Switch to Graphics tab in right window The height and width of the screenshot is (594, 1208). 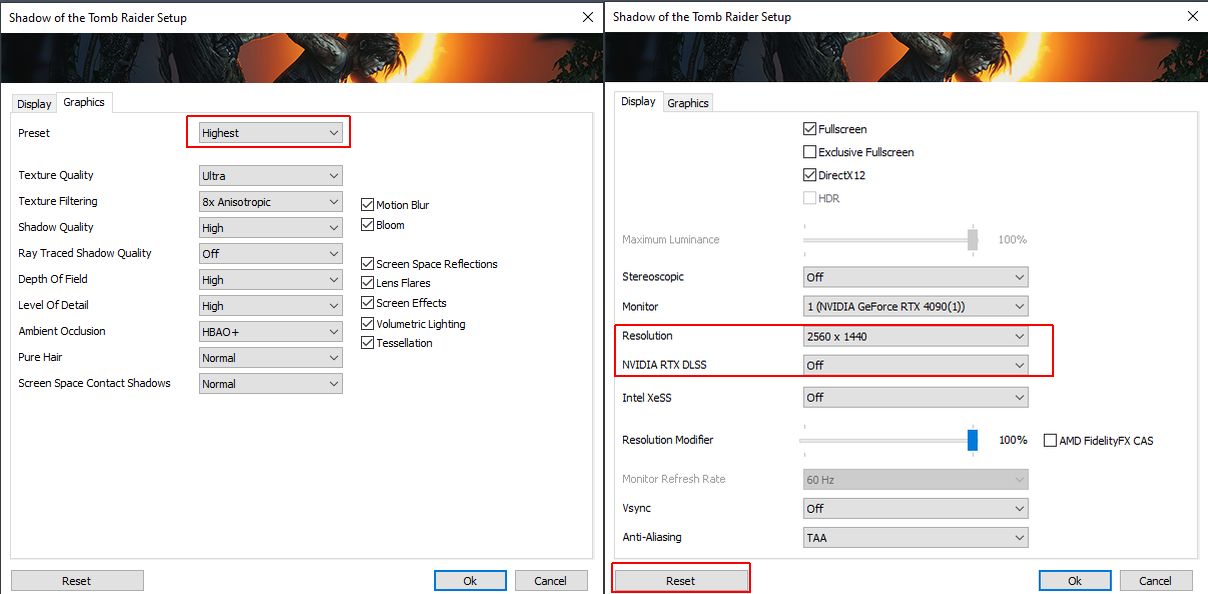click(x=688, y=103)
